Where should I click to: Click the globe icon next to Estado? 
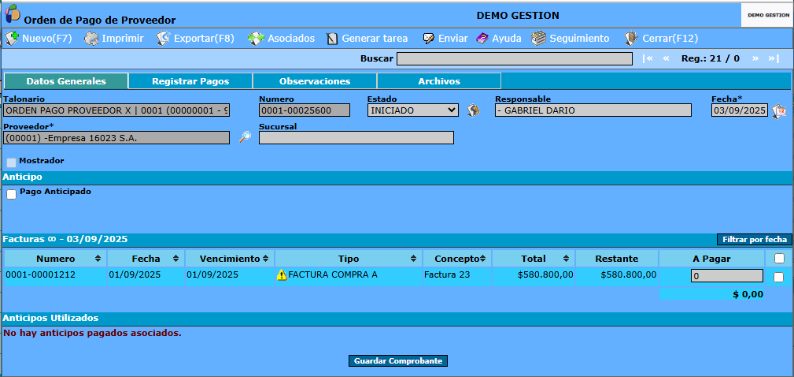click(x=473, y=110)
